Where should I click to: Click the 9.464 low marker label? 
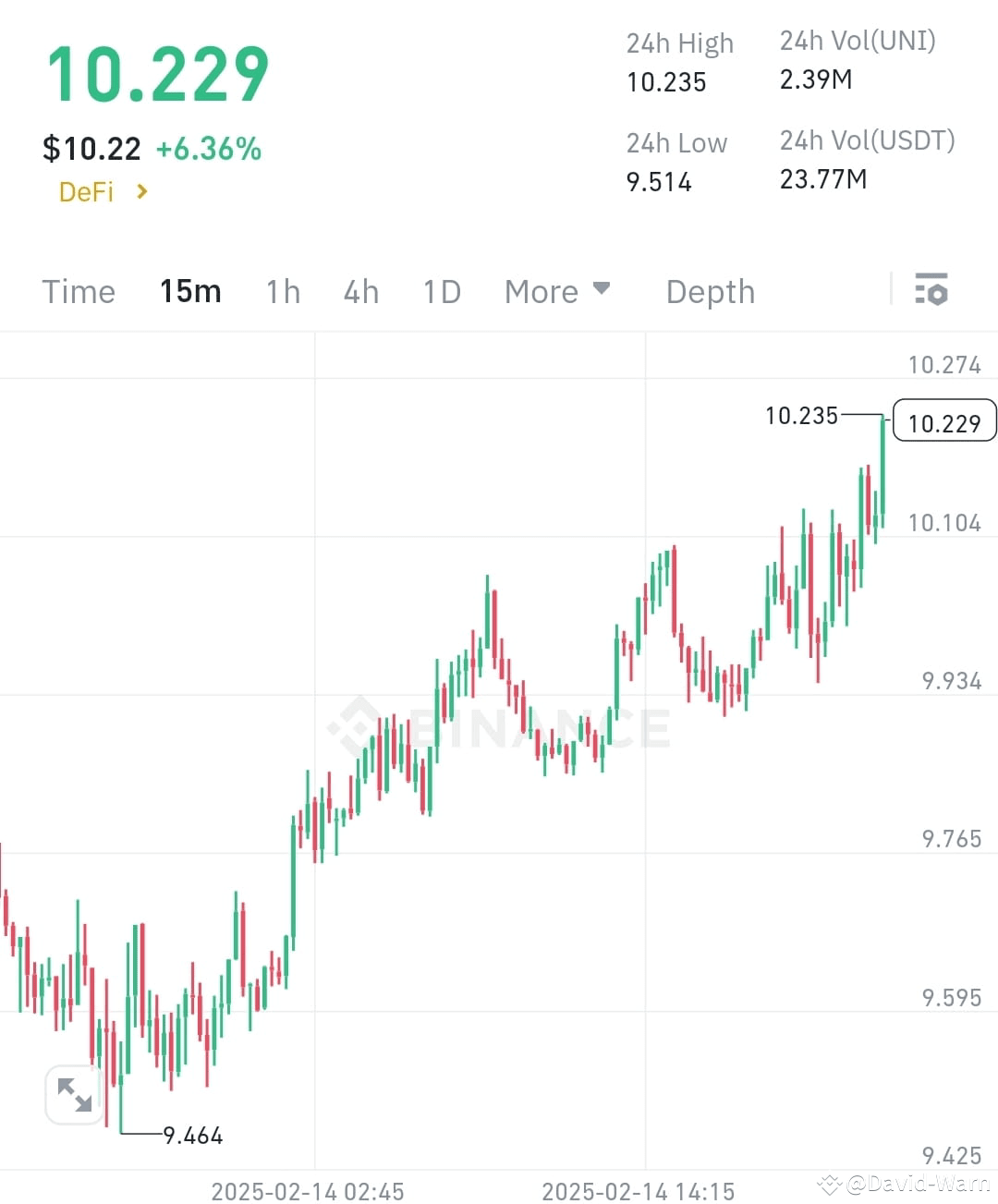192,1135
